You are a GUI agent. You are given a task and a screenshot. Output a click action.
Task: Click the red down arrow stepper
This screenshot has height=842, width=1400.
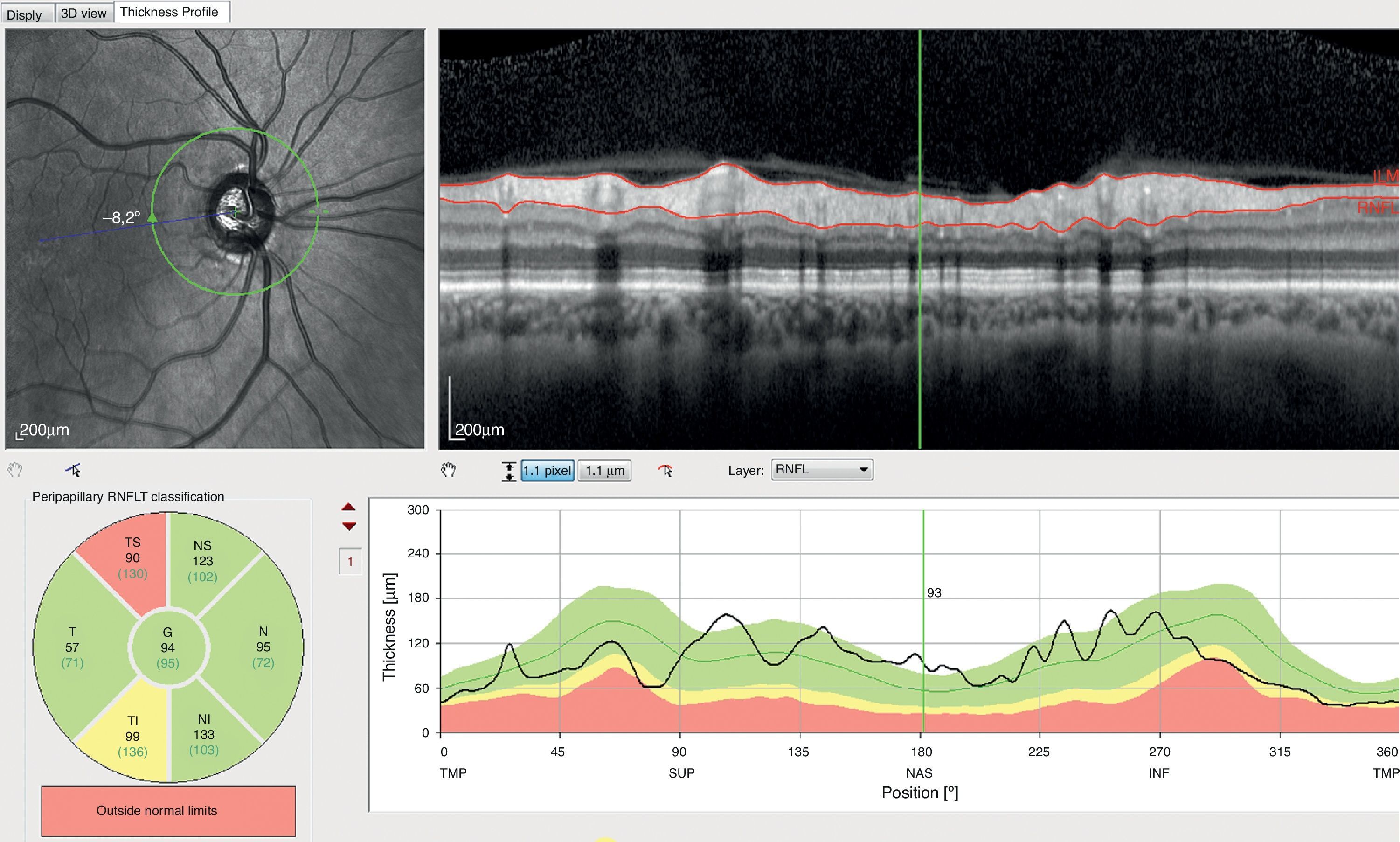coord(349,526)
